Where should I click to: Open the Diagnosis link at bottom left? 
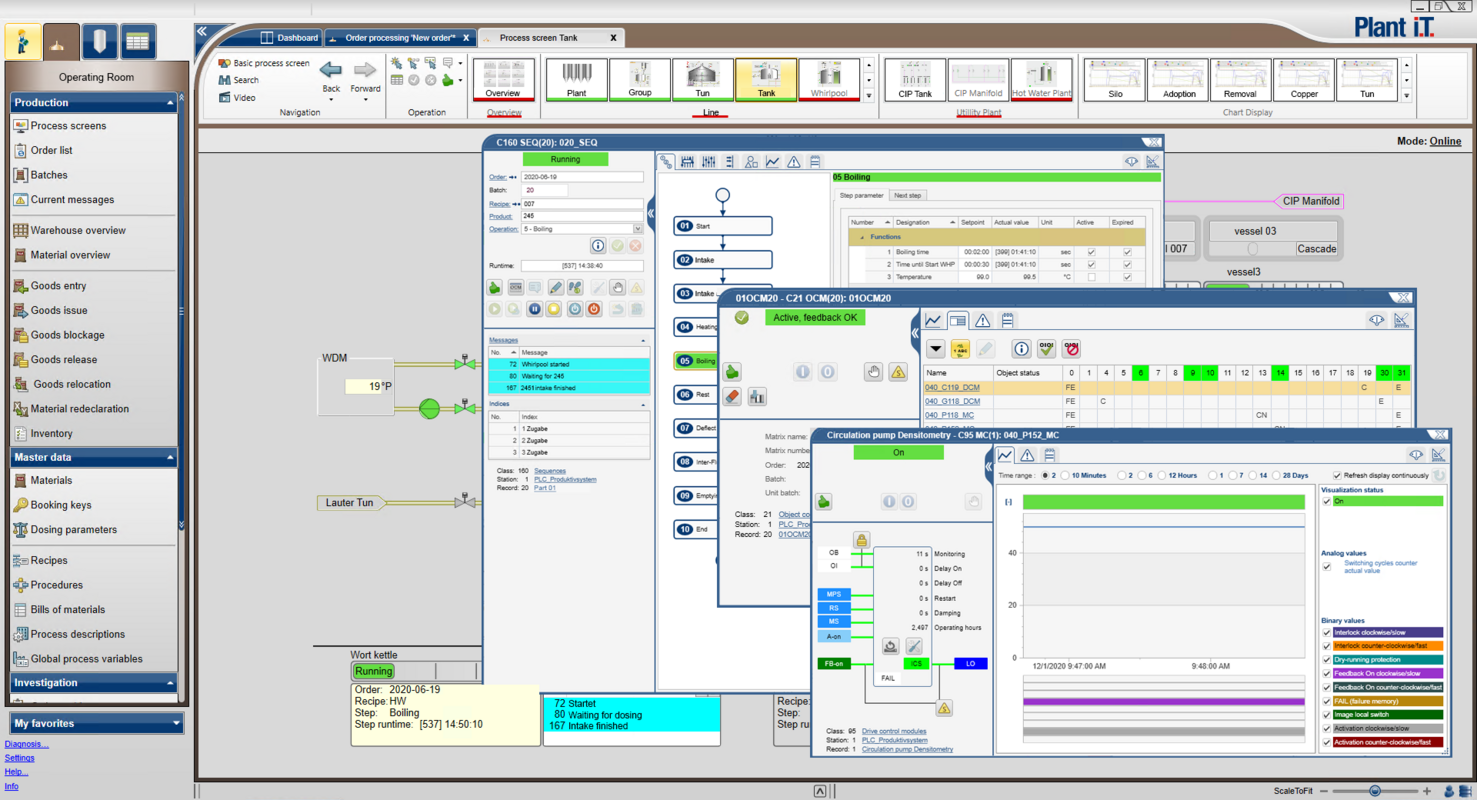pos(26,744)
